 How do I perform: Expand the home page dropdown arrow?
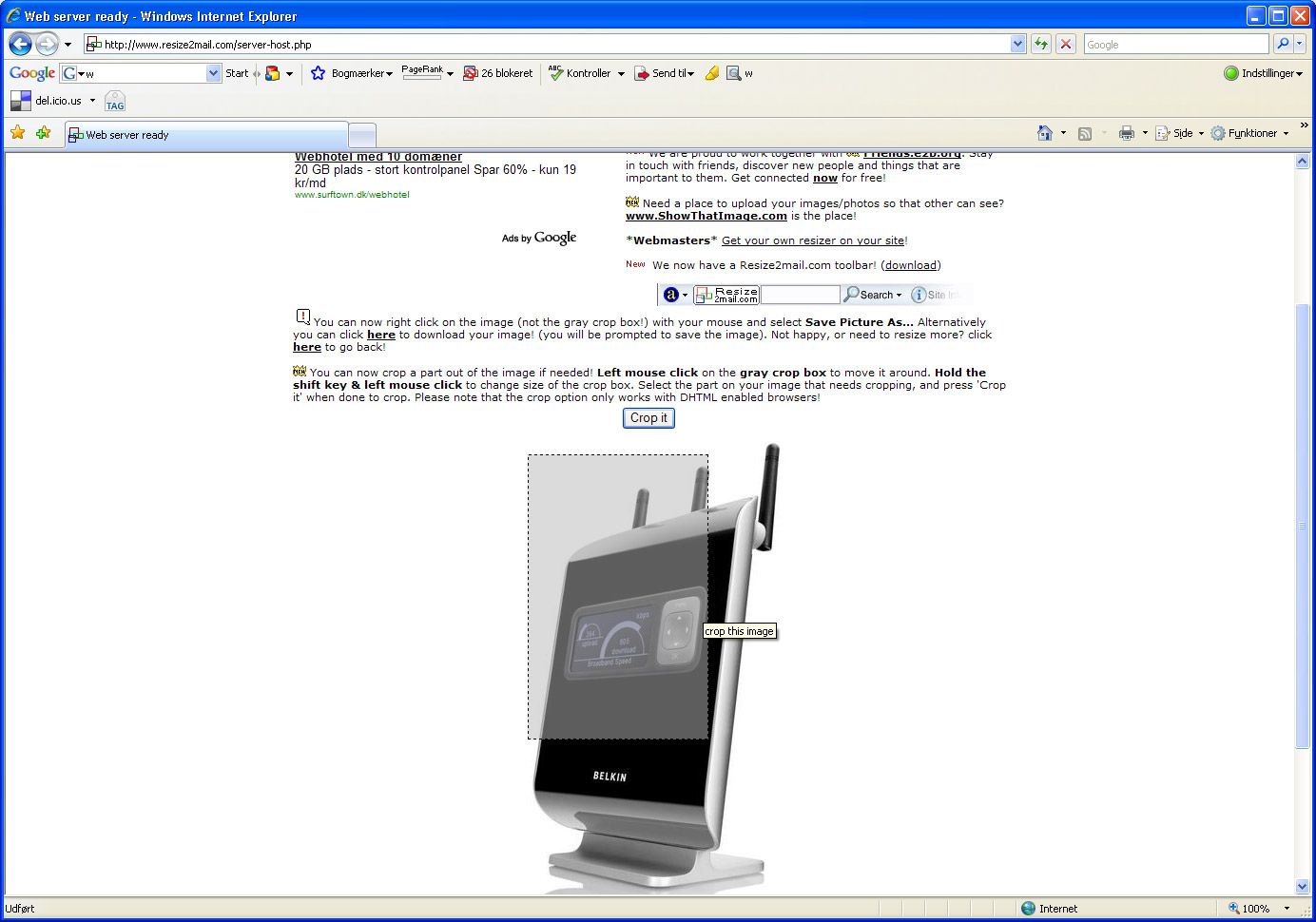point(1063,133)
